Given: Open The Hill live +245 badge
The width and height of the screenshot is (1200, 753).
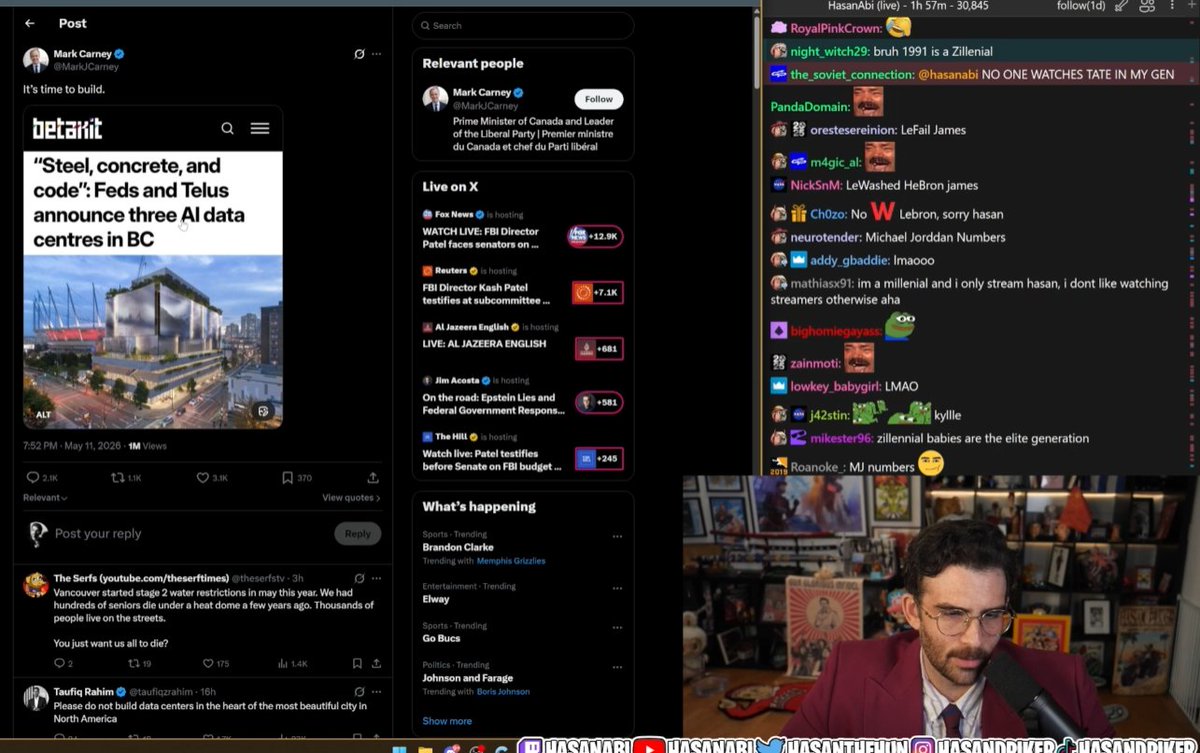Looking at the screenshot, I should pyautogui.click(x=599, y=459).
